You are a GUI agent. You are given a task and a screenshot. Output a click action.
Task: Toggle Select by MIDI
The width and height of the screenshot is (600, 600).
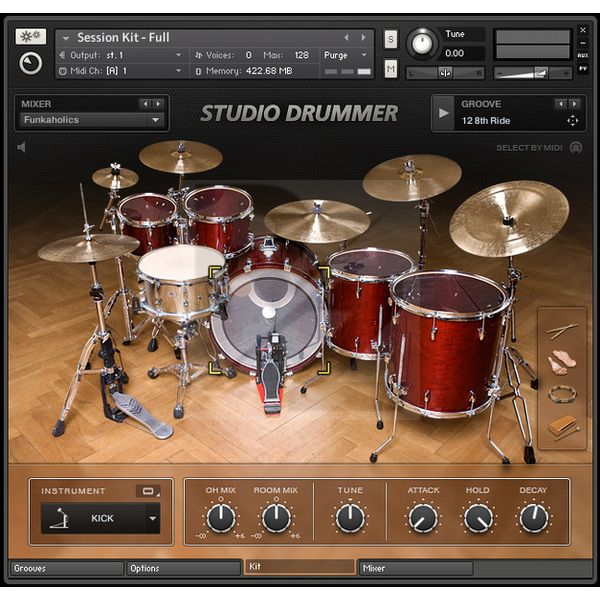(539, 148)
